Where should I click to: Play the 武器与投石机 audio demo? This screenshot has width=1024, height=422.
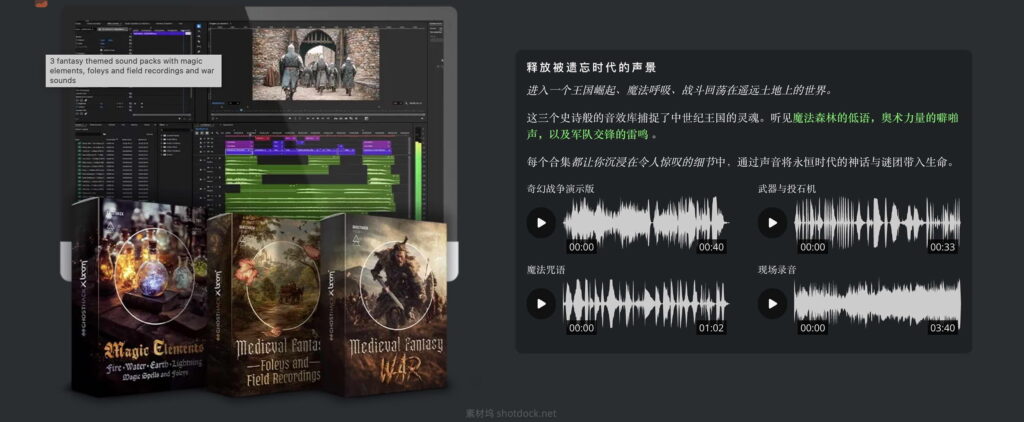click(x=773, y=223)
